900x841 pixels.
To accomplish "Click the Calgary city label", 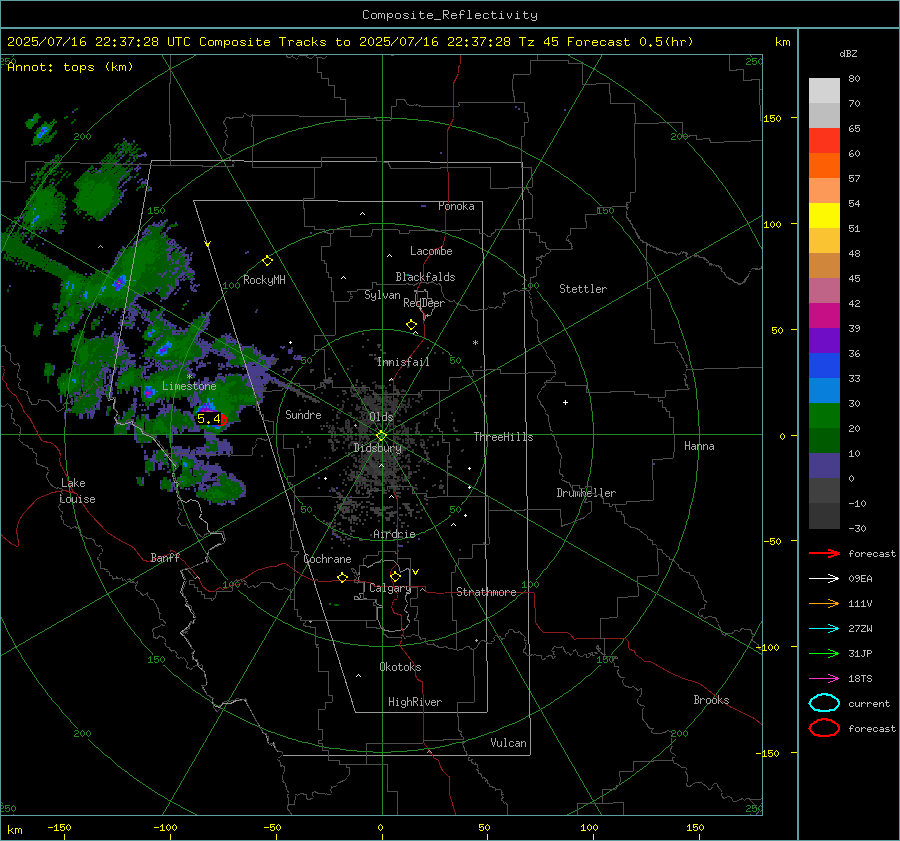I will pyautogui.click(x=390, y=588).
